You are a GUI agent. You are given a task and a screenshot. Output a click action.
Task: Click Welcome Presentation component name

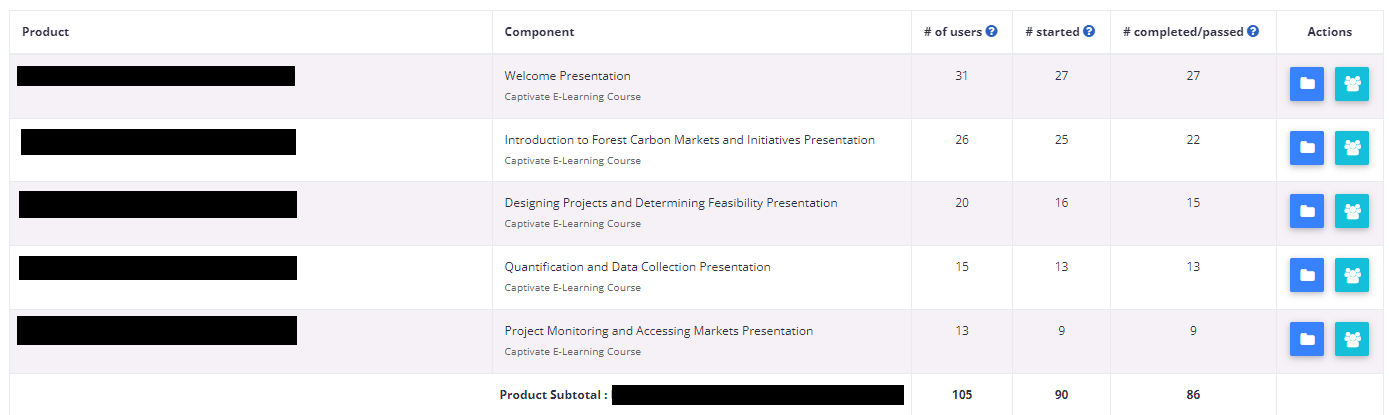(567, 76)
